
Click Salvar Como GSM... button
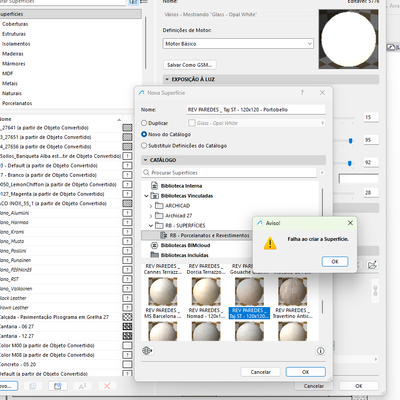pyautogui.click(x=190, y=65)
